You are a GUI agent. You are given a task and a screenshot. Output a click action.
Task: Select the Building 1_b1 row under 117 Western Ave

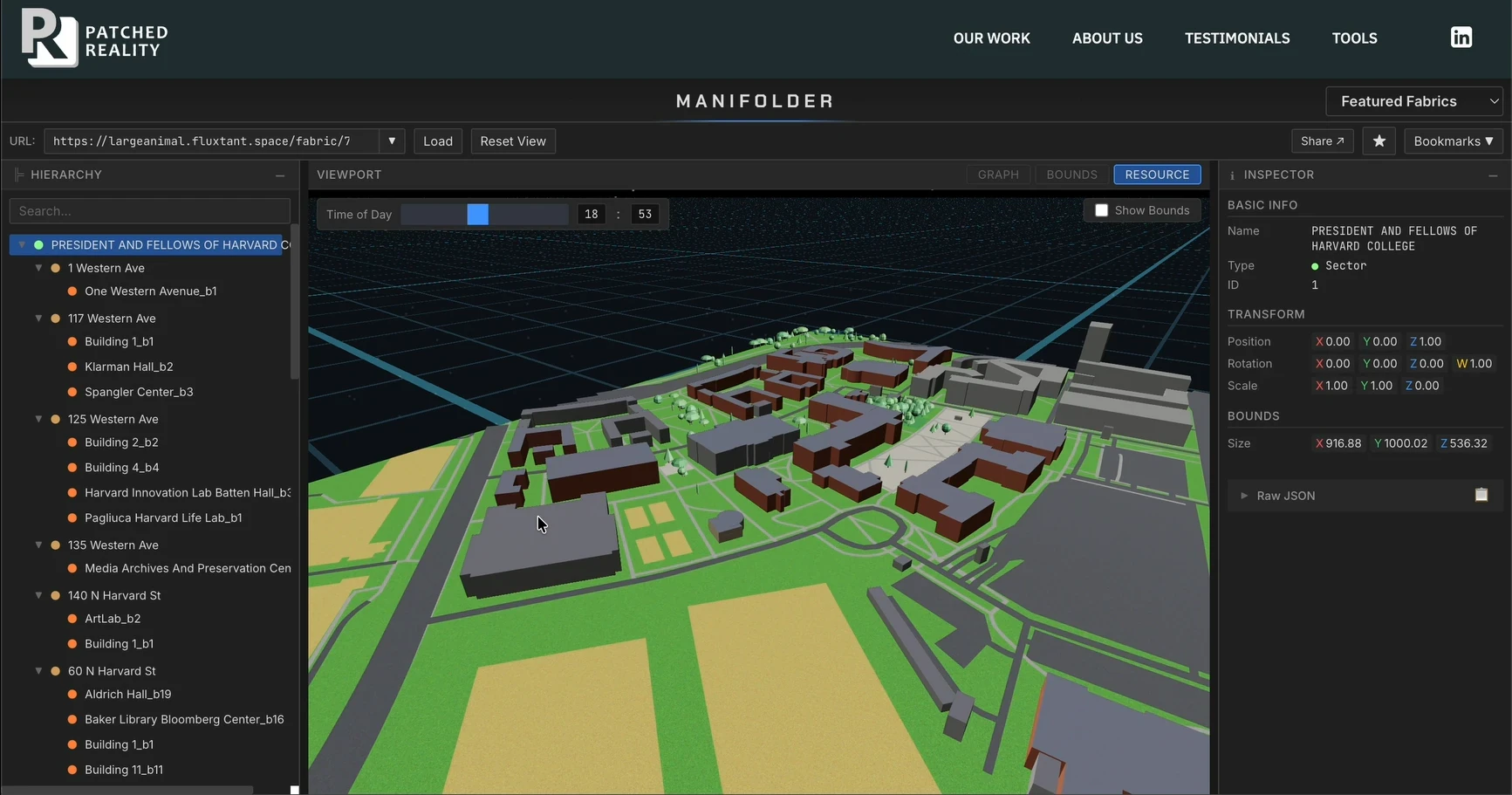click(119, 342)
